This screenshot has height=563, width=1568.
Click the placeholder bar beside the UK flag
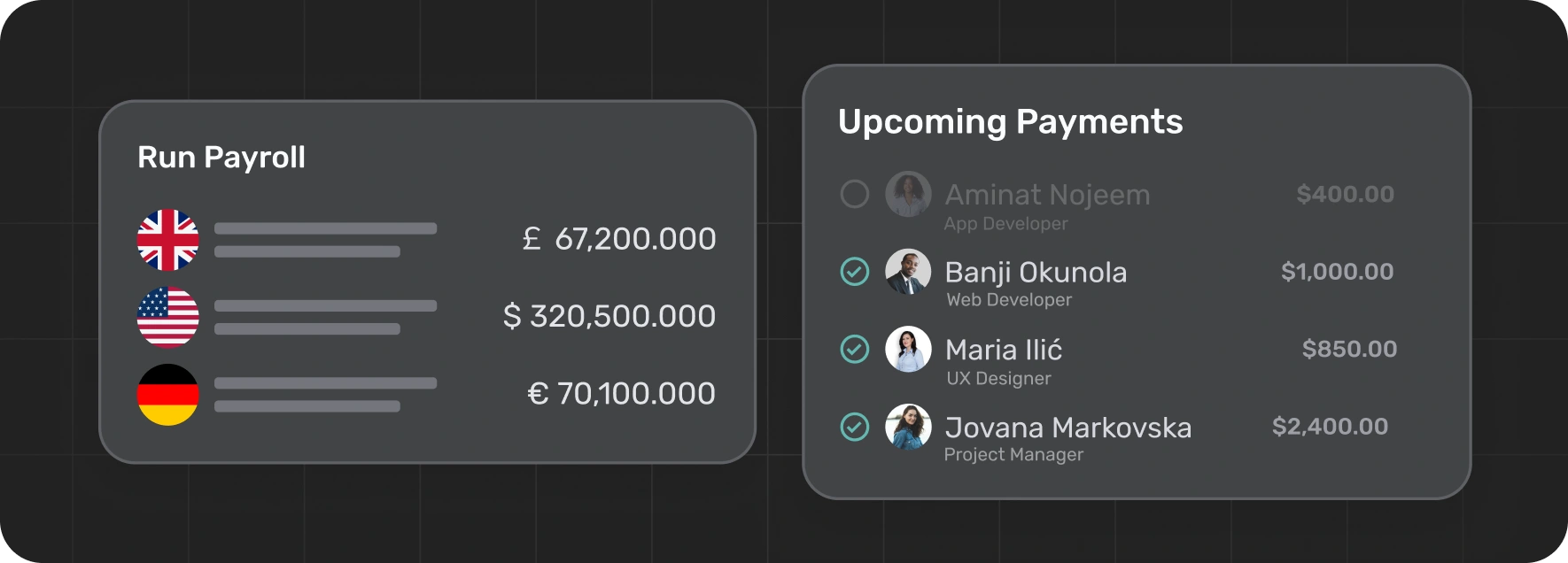[328, 228]
